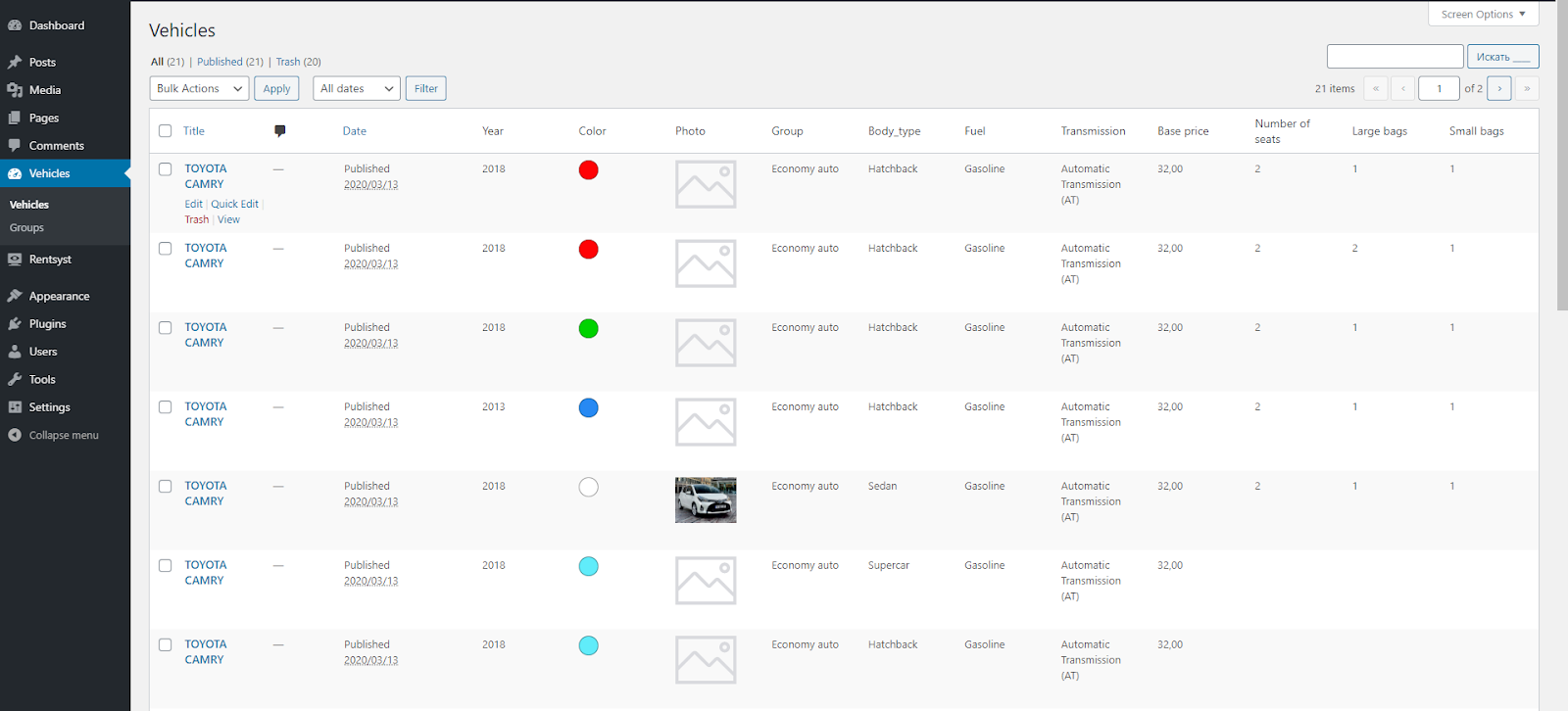Check the Sedan Toyota Camry row checkbox
Screen dimensions: 1568x711
coord(166,487)
